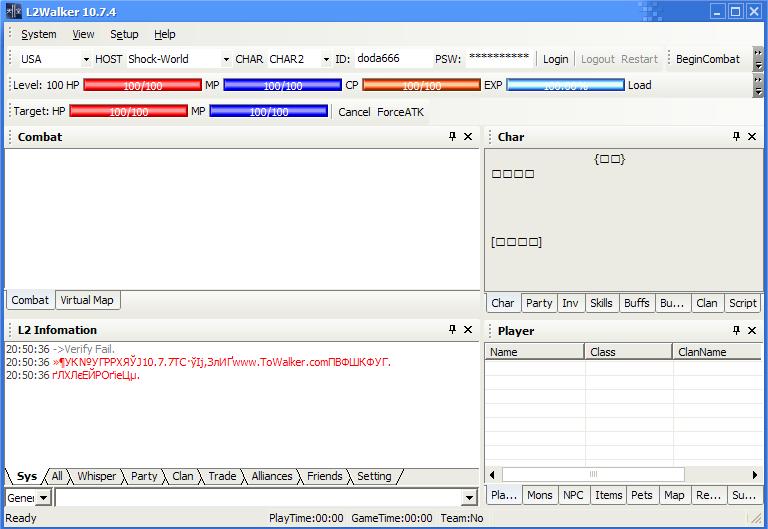
Task: Expand the status bars toolbar overflow
Action: (x=758, y=85)
